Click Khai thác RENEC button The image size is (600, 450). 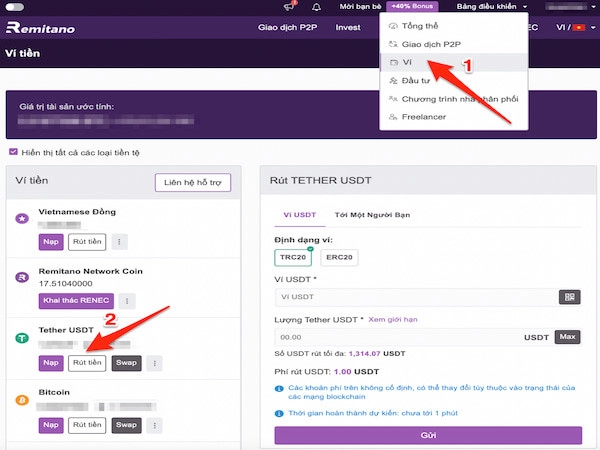(76, 301)
